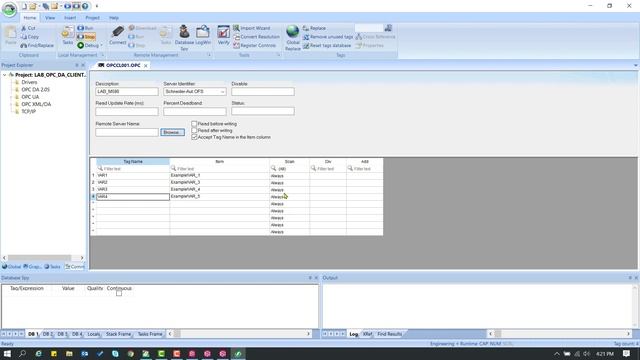
Task: Launch the Import Wizard
Action: tap(251, 28)
